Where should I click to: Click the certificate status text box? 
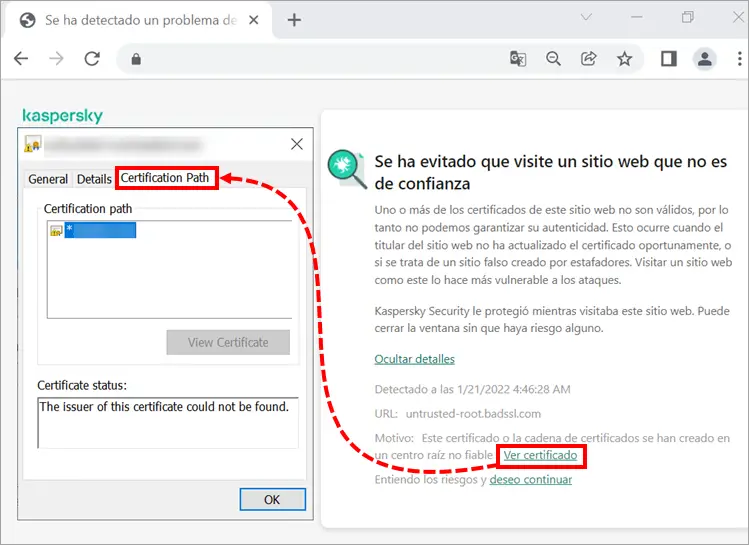coord(168,423)
